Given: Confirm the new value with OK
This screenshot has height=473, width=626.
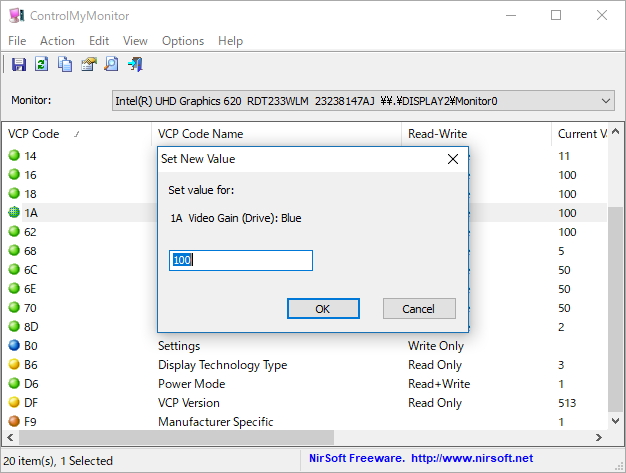Looking at the screenshot, I should point(323,309).
